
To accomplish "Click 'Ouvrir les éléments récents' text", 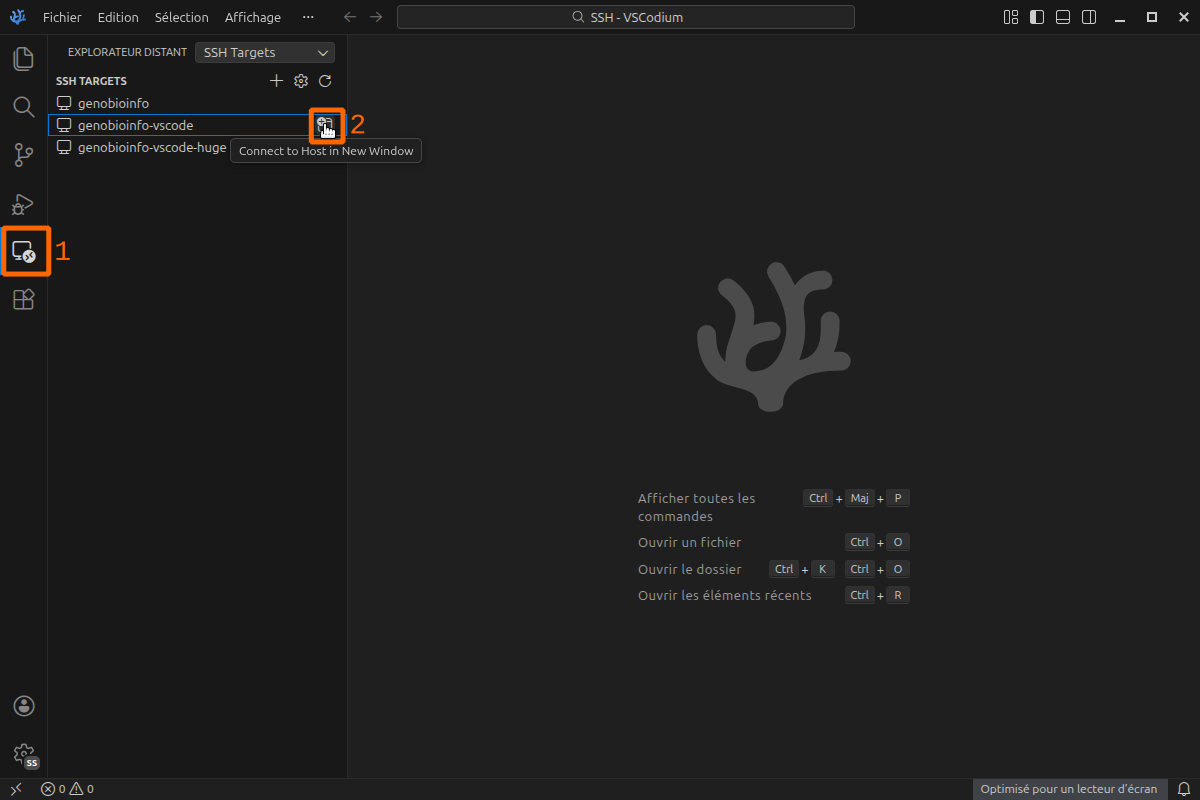I will coord(725,595).
